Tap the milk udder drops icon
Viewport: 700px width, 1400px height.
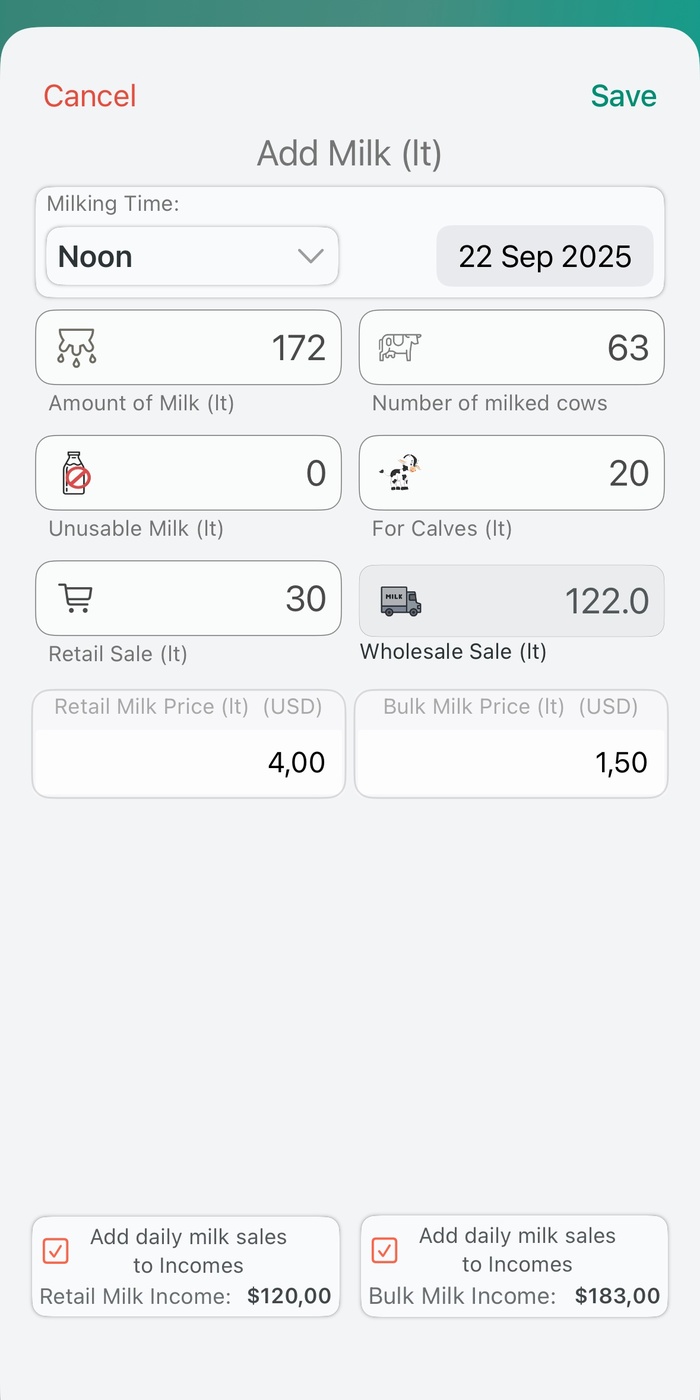77,347
